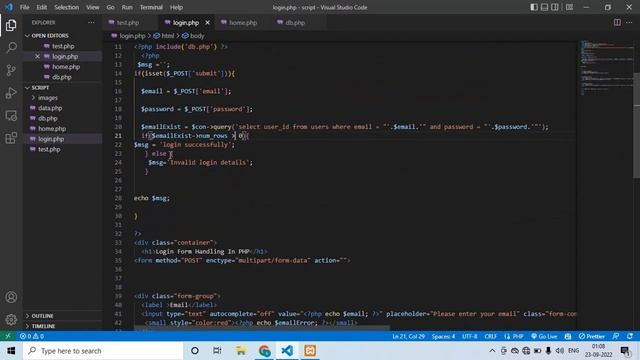
Task: Open the Accounts icon
Action: coord(11,297)
